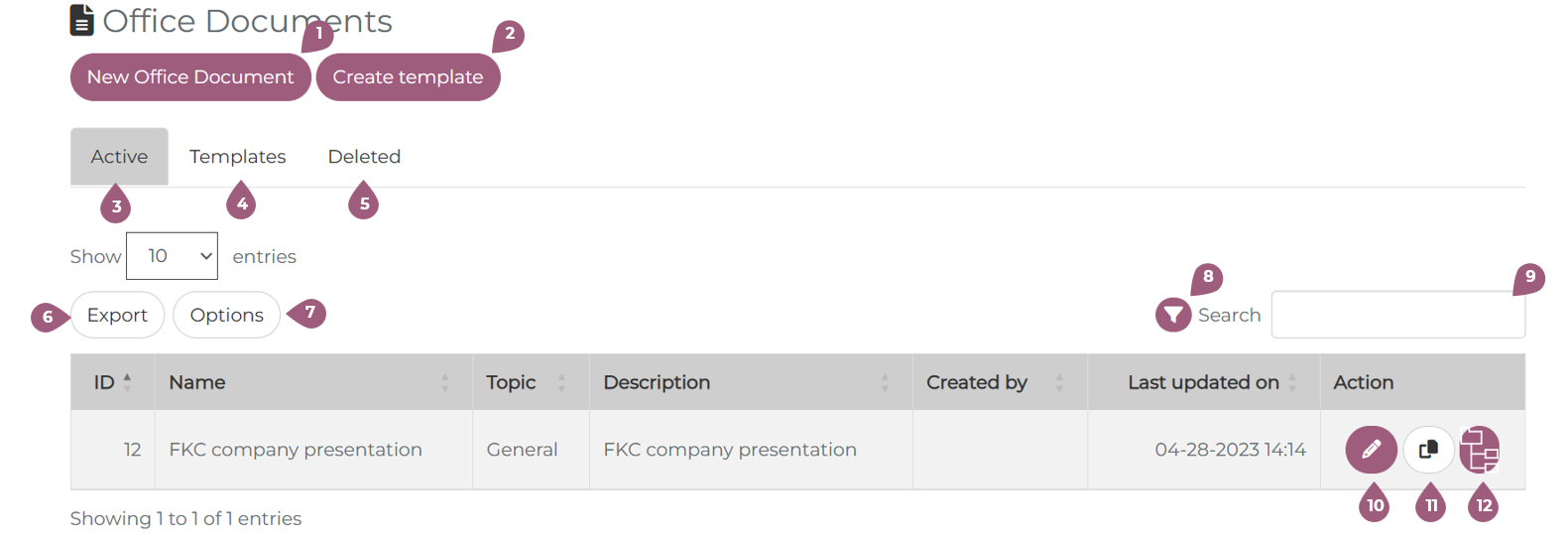Viewport: 1568px width, 543px height.
Task: Sort by the Topic column's arrows
Action: click(561, 382)
